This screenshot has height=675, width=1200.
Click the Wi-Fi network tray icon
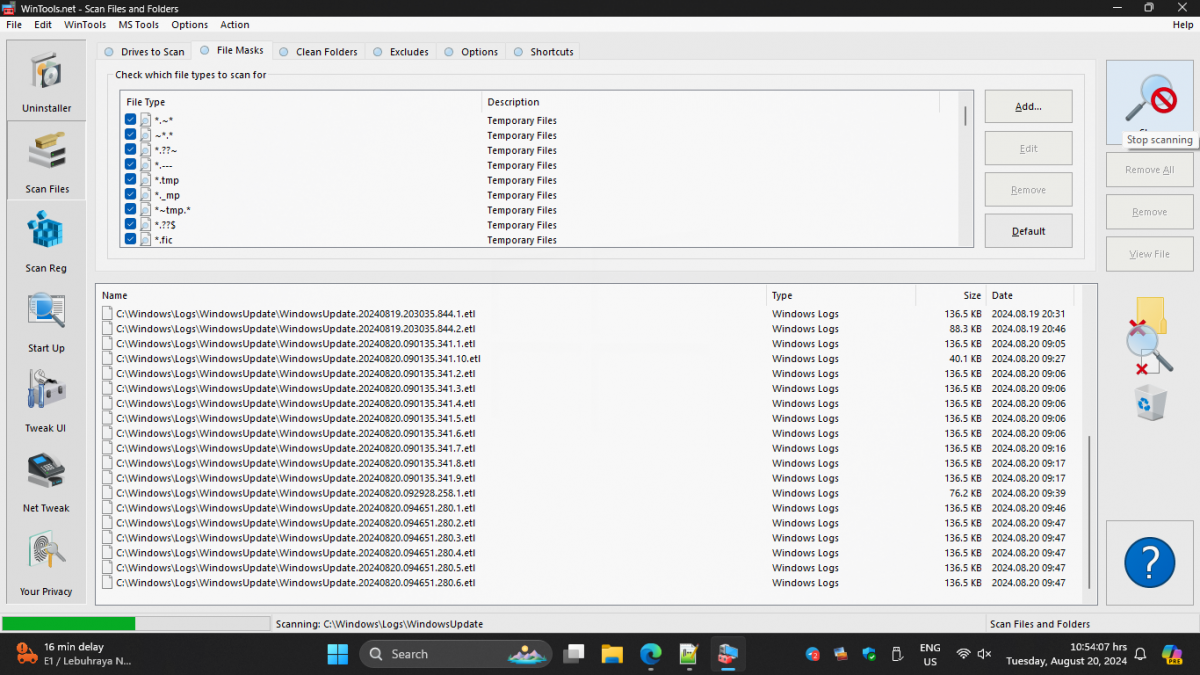[x=963, y=654]
